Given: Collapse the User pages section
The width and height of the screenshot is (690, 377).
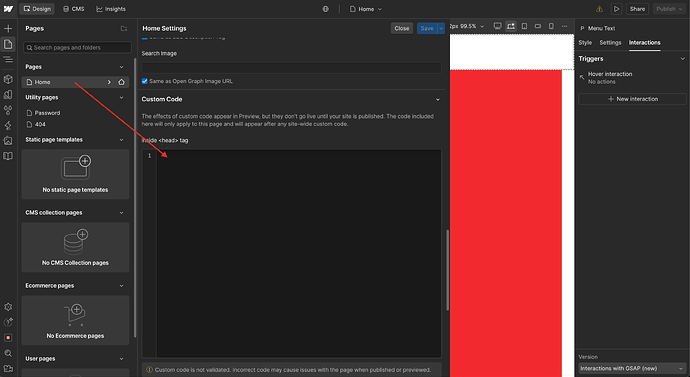Looking at the screenshot, I should [121, 359].
